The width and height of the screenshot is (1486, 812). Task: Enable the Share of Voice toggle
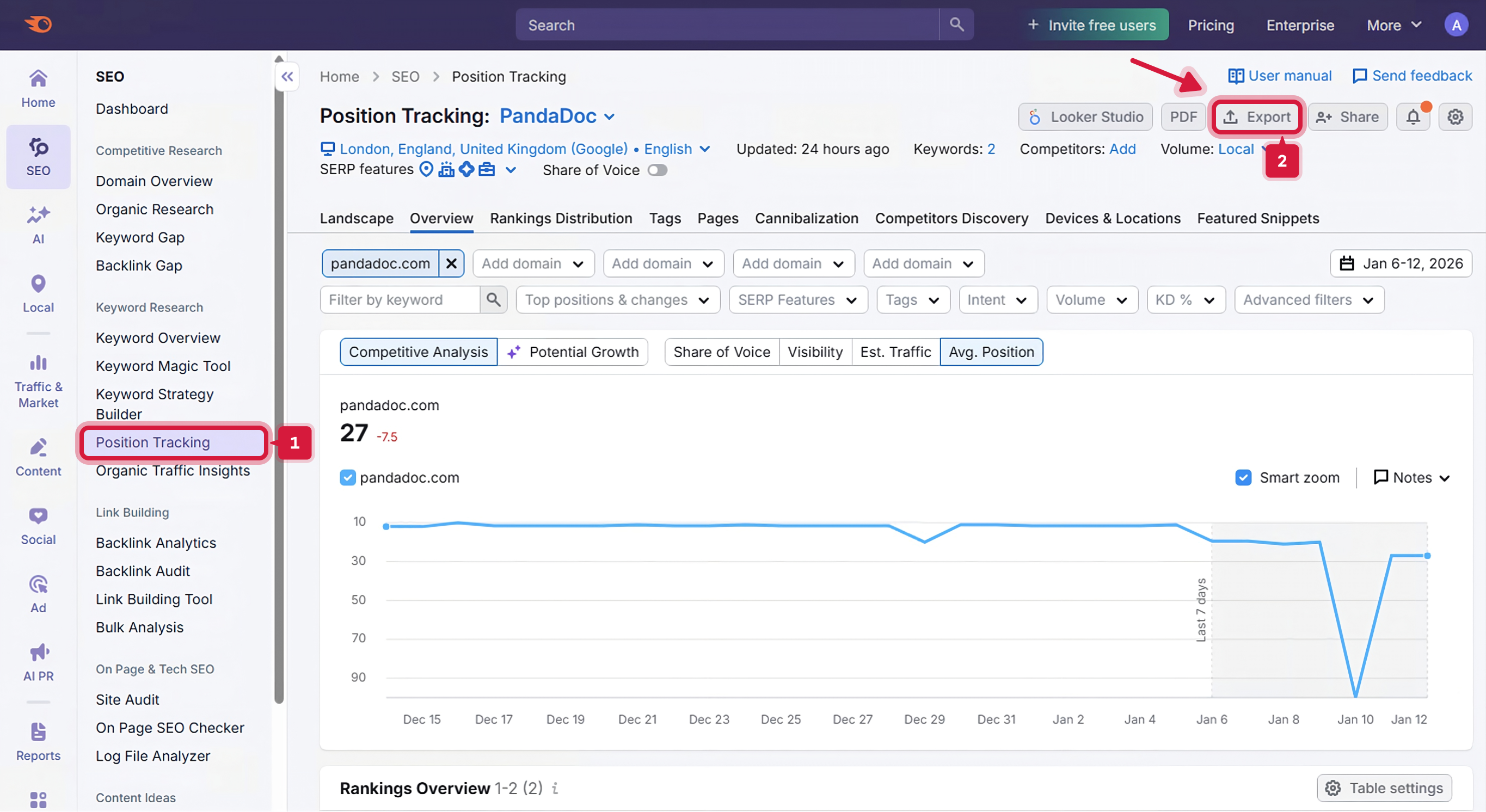click(657, 170)
